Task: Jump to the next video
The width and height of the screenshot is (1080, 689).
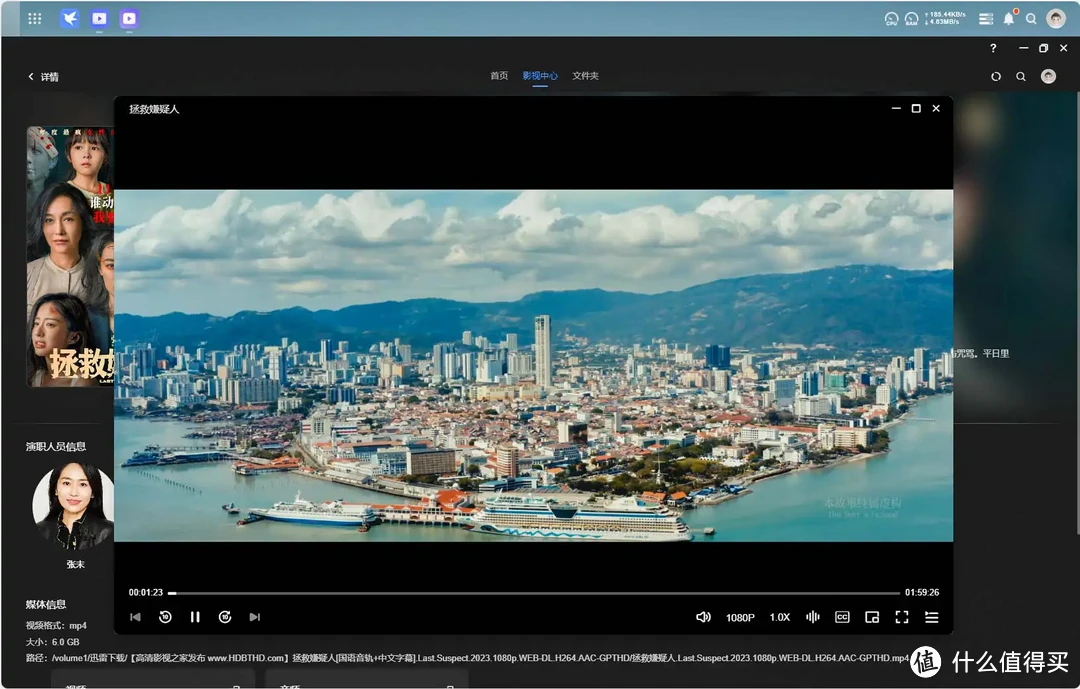Action: click(255, 617)
